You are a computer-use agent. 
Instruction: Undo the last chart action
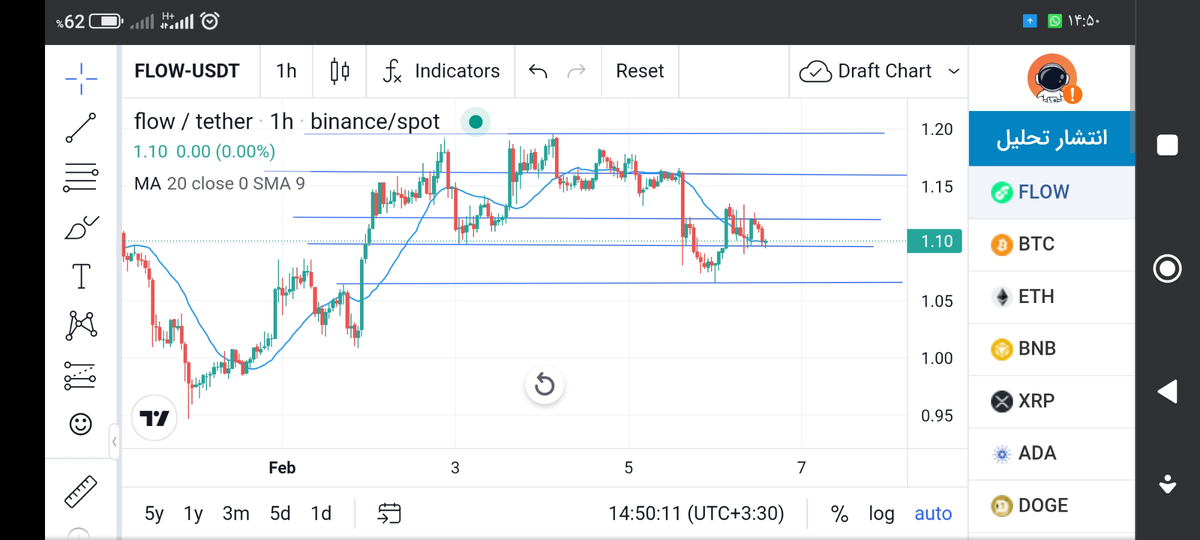538,71
